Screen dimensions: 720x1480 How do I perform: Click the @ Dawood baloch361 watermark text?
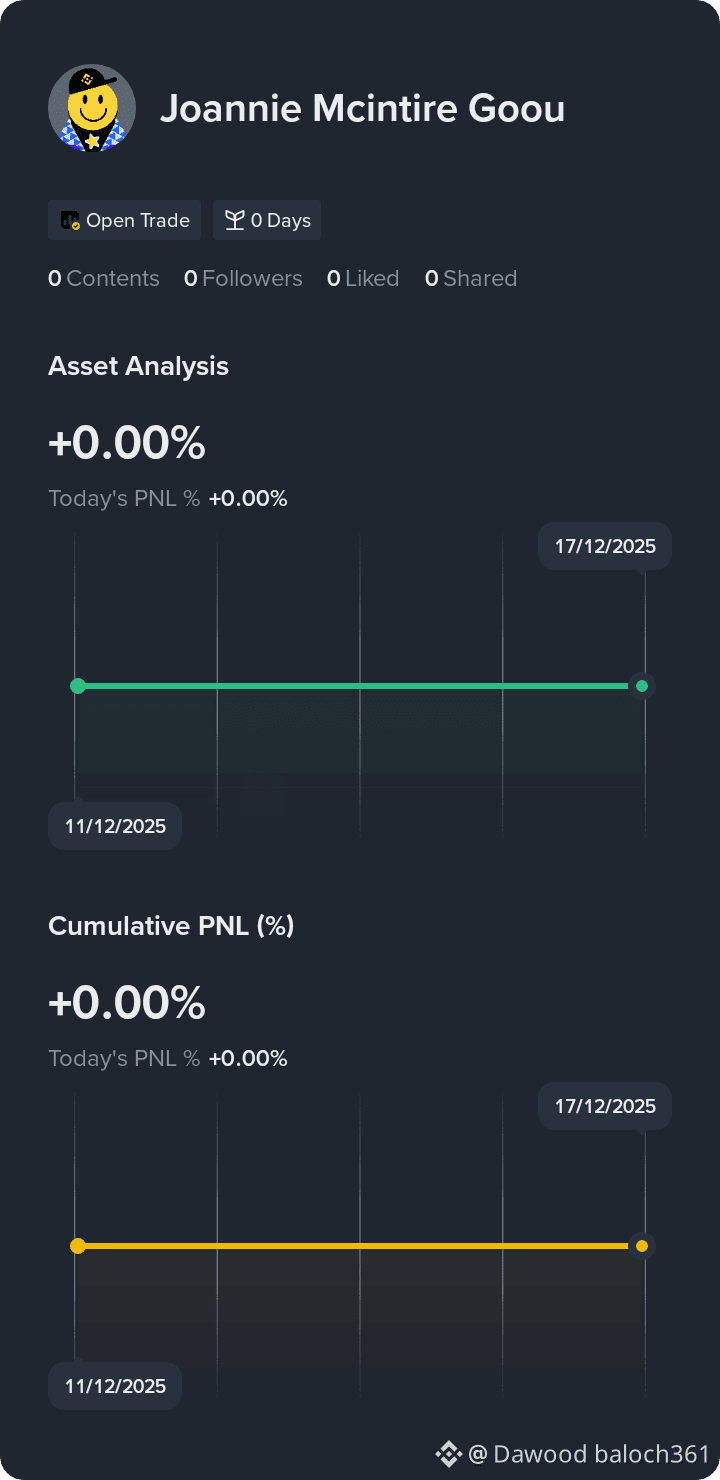click(x=588, y=1454)
